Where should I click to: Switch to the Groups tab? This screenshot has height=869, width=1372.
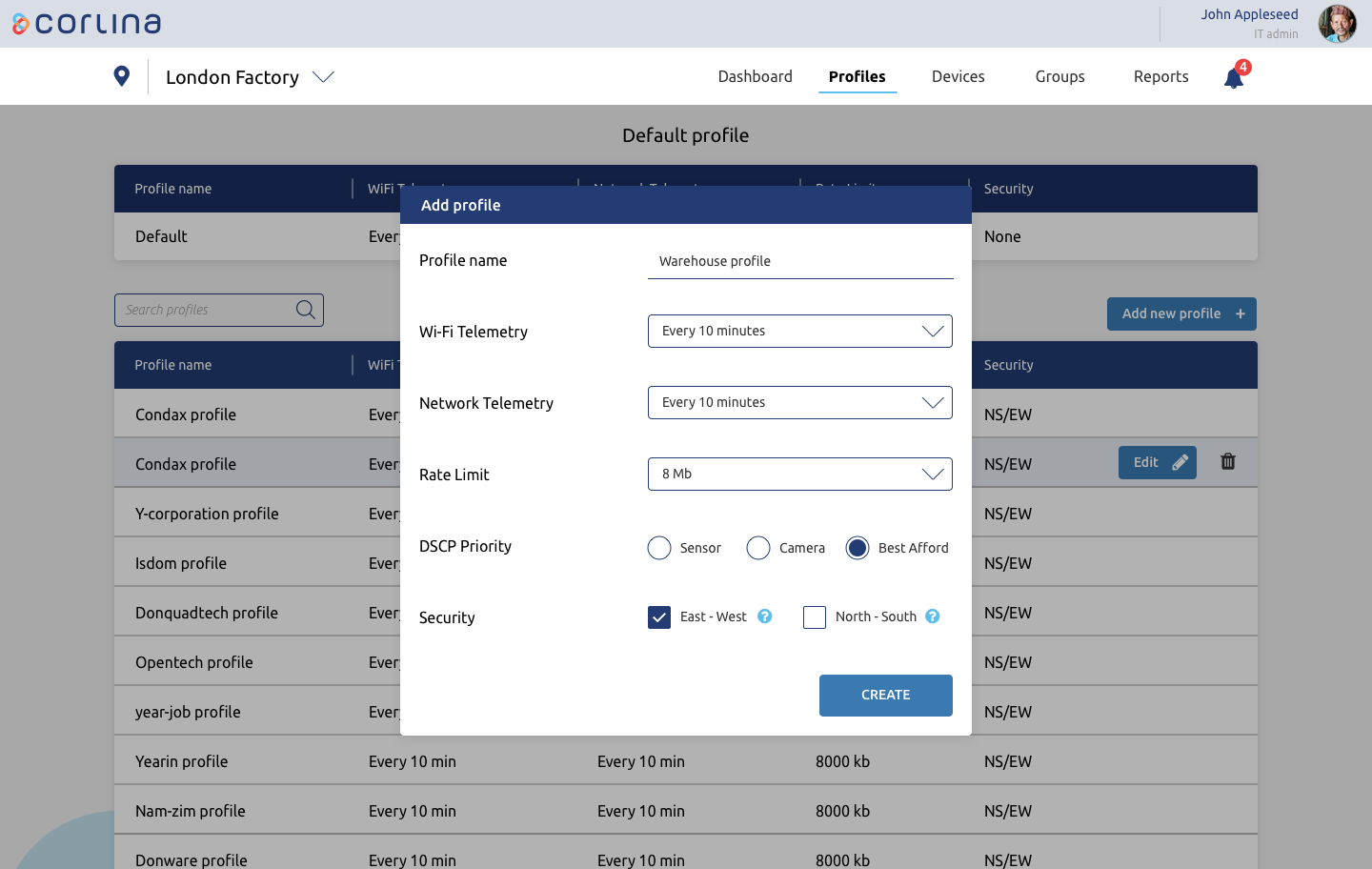tap(1059, 76)
